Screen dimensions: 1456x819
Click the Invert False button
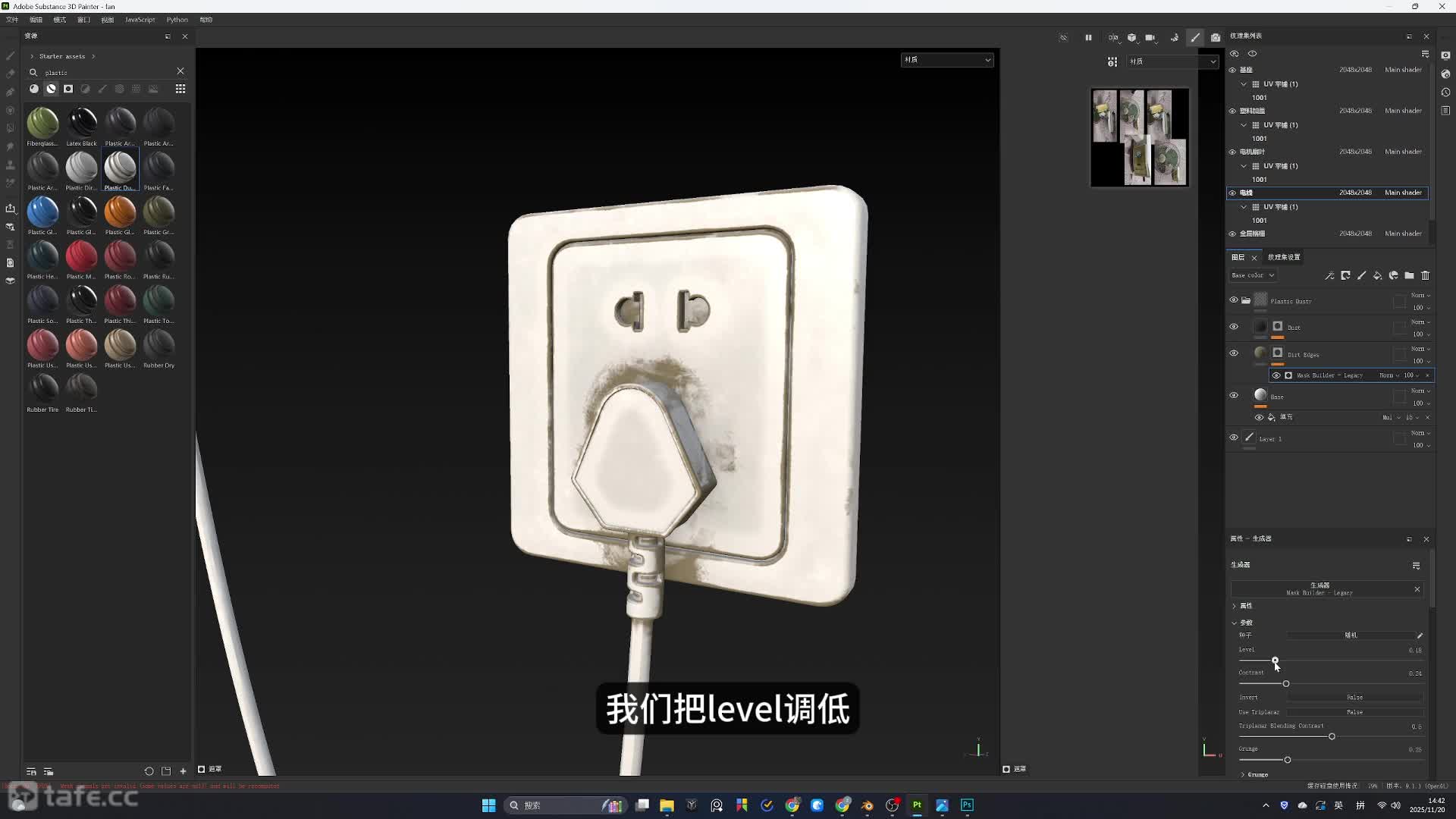[x=1354, y=697]
